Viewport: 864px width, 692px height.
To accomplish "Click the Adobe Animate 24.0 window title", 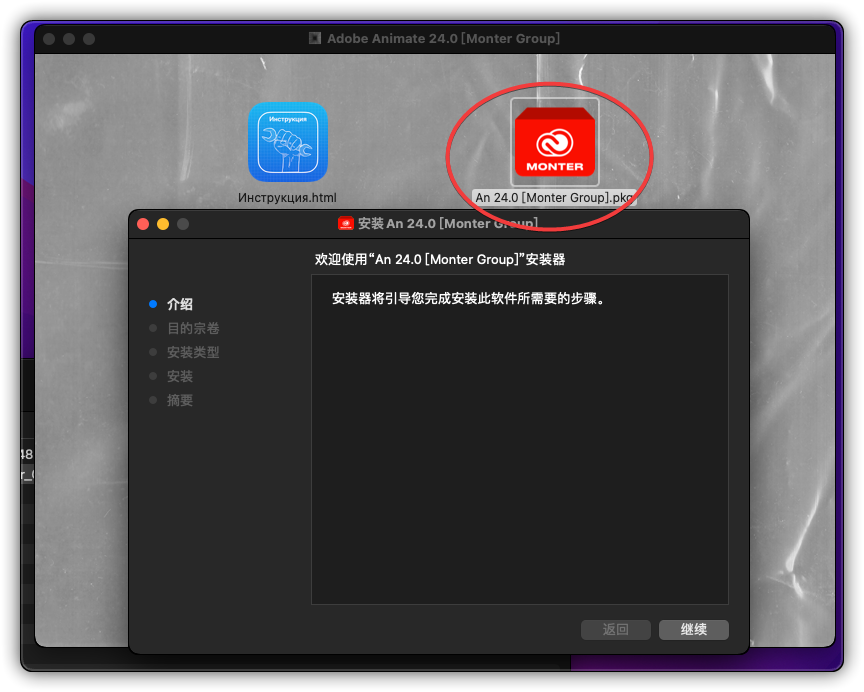I will click(x=443, y=39).
